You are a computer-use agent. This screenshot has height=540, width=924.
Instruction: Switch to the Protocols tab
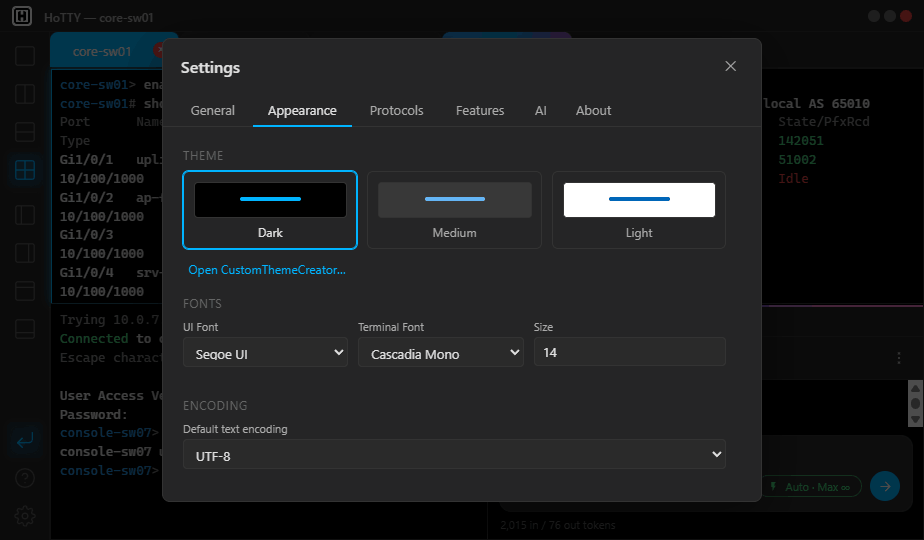(397, 111)
